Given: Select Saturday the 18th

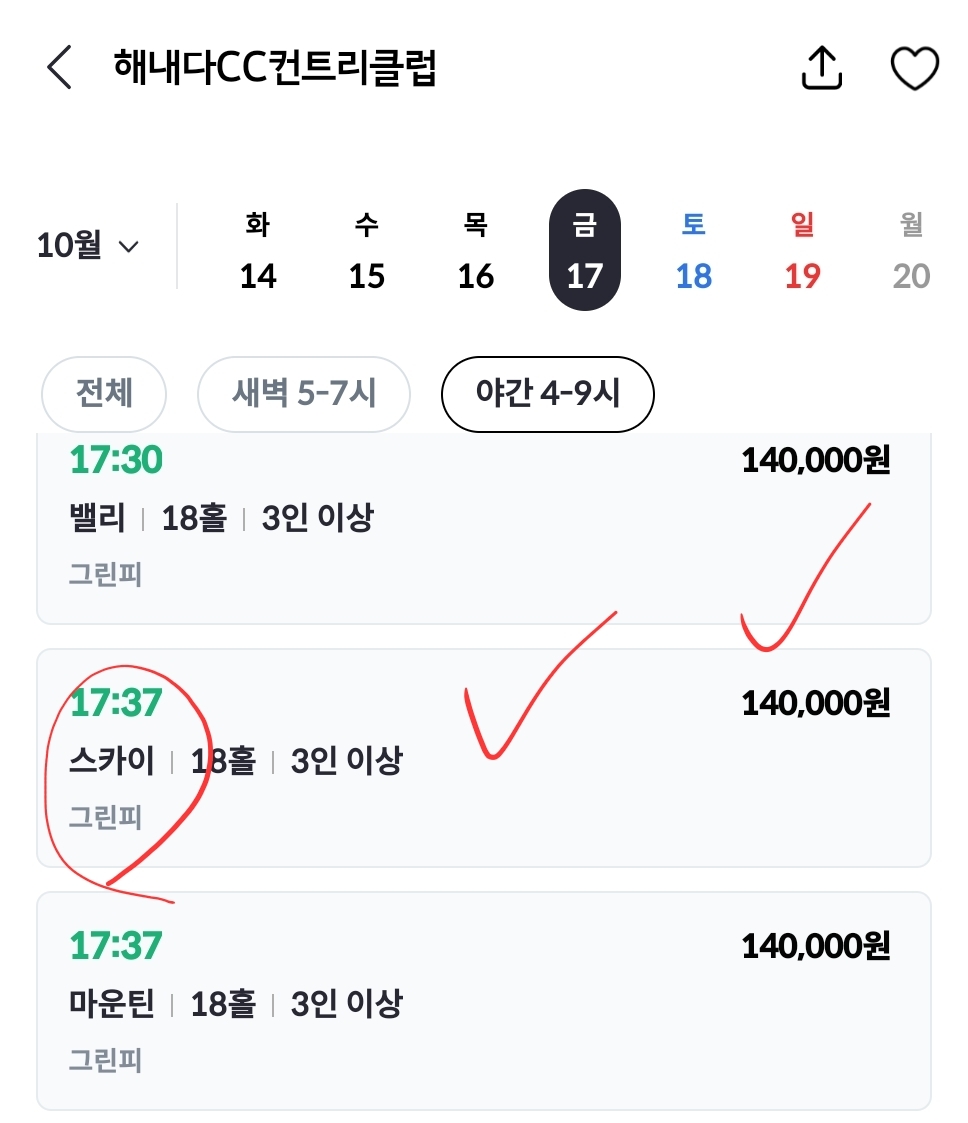Looking at the screenshot, I should [x=694, y=250].
